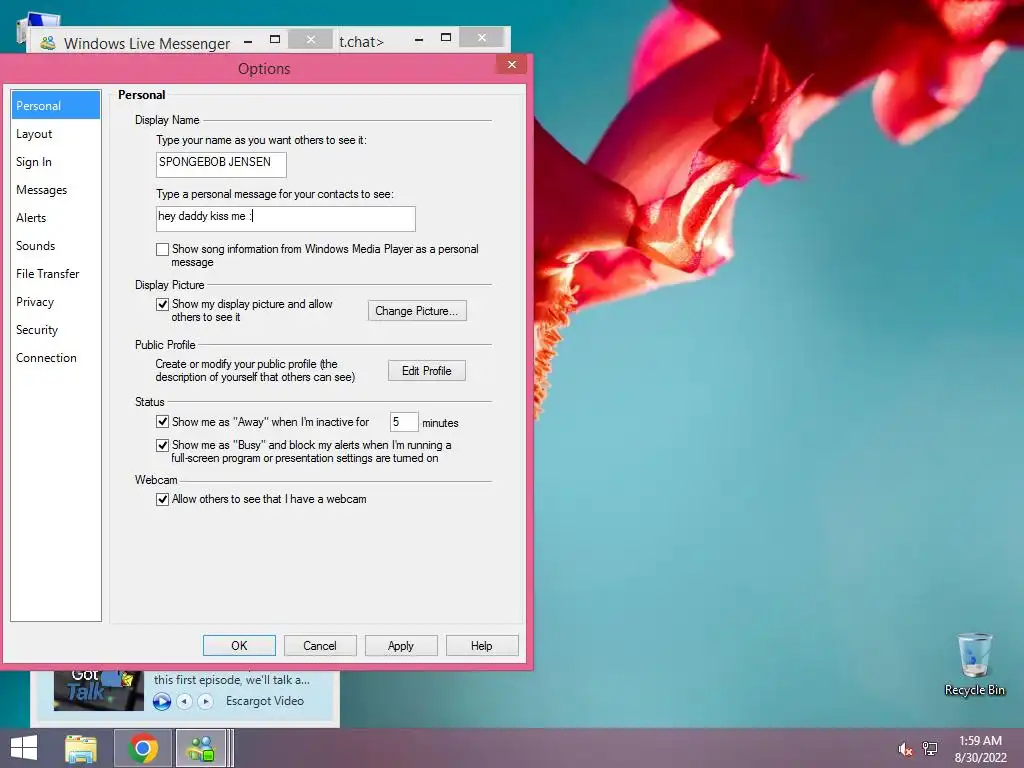Toggle show me as Busy in full-screen
Screen dimensions: 1024x768
(x=163, y=445)
